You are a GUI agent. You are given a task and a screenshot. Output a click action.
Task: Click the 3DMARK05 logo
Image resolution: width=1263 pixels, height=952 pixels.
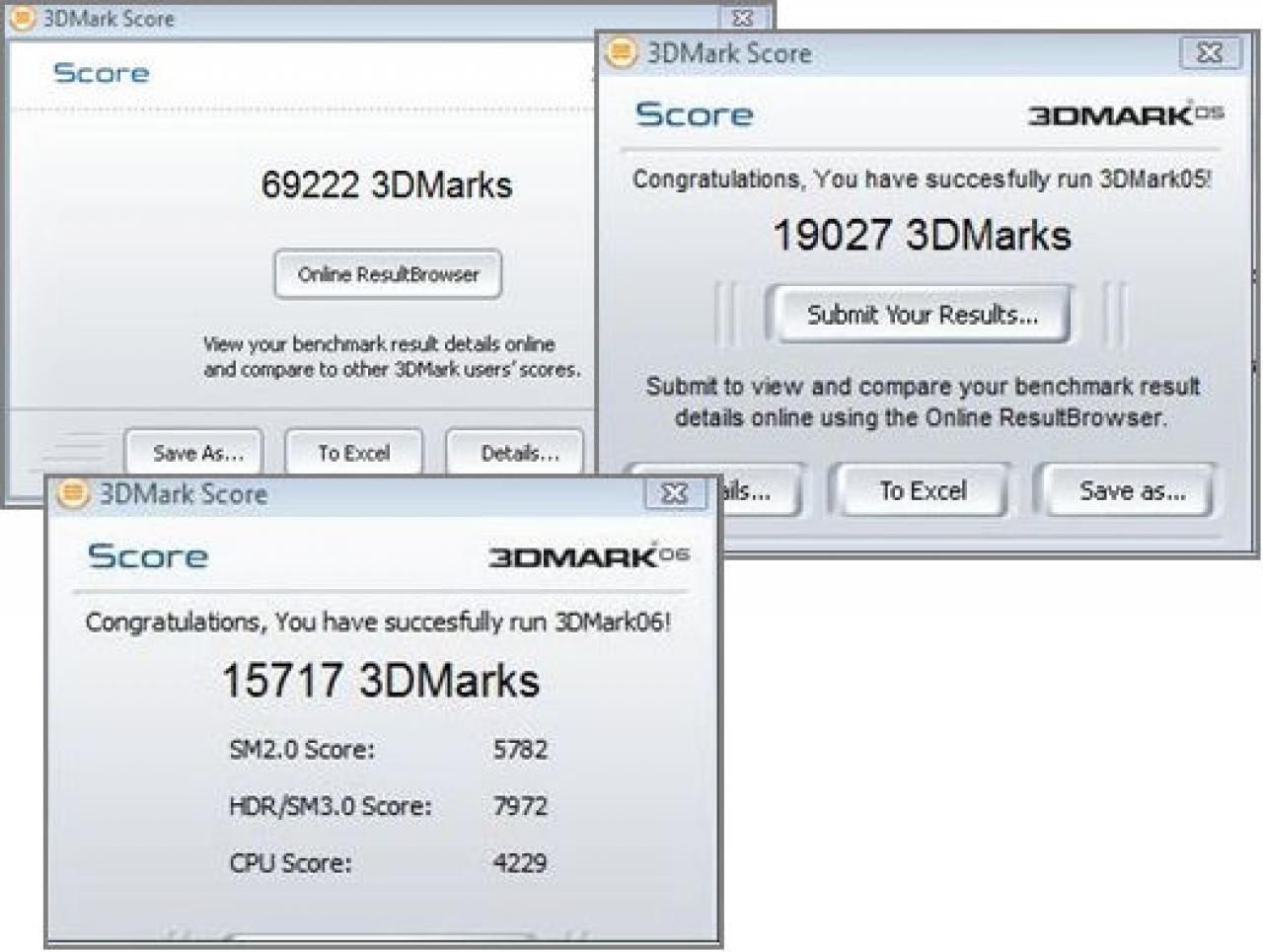1126,114
